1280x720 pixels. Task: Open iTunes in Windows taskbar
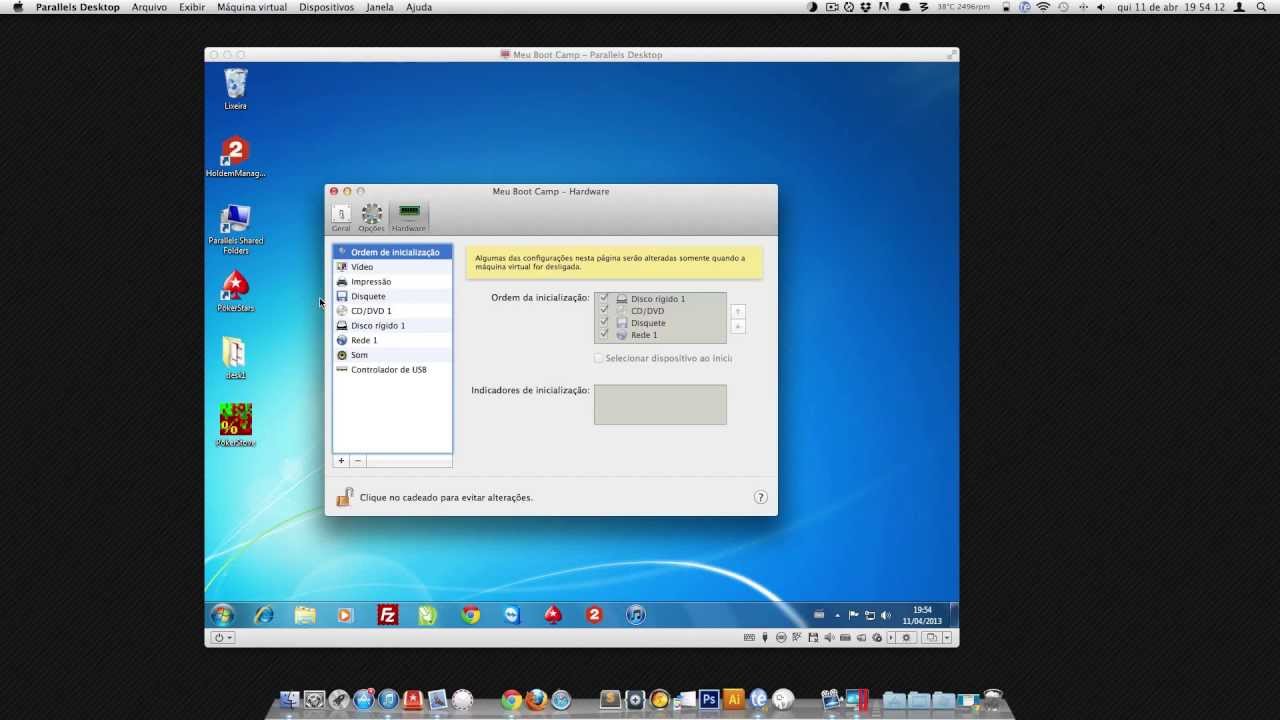click(636, 615)
